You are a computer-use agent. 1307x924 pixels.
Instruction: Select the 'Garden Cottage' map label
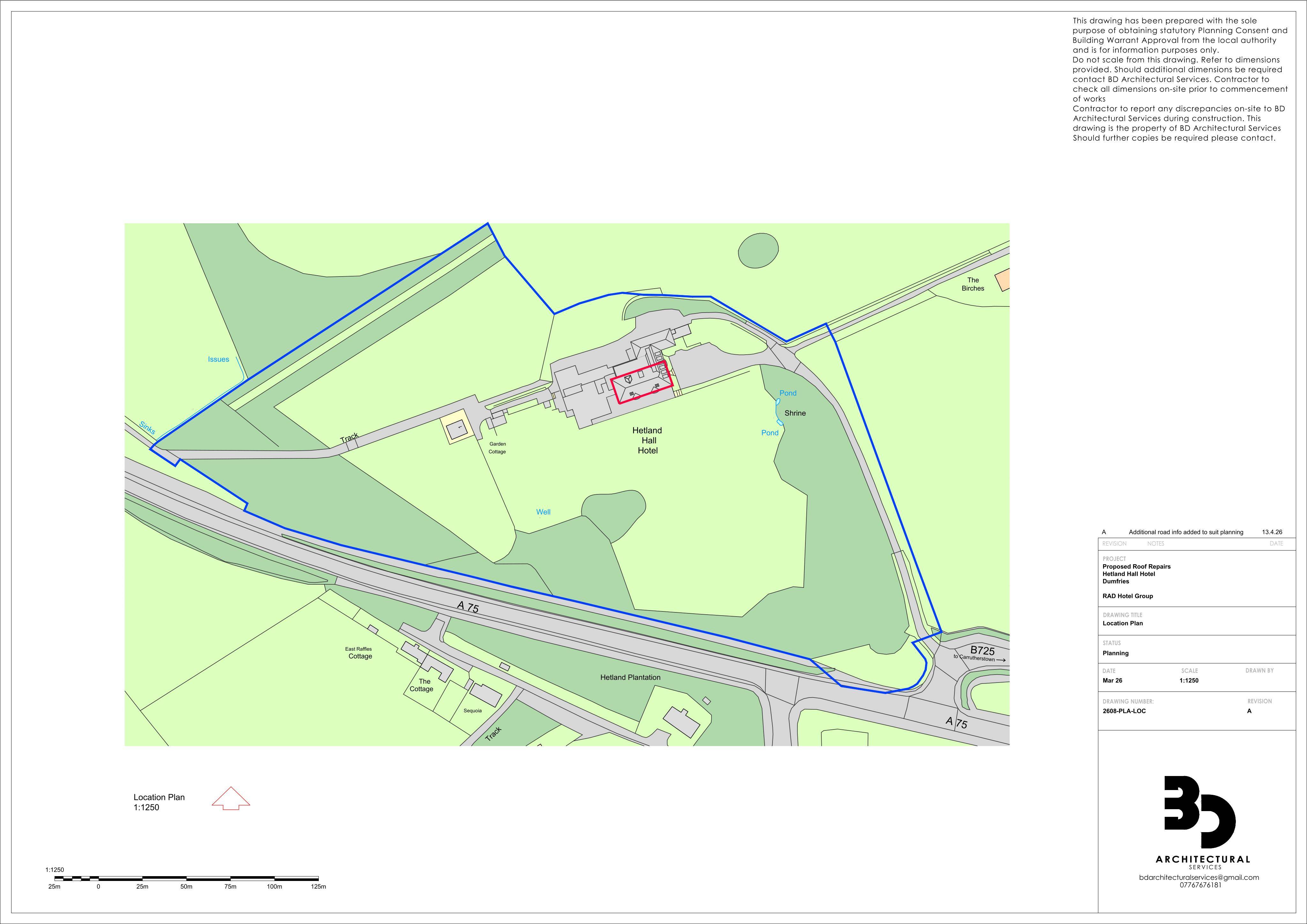497,448
